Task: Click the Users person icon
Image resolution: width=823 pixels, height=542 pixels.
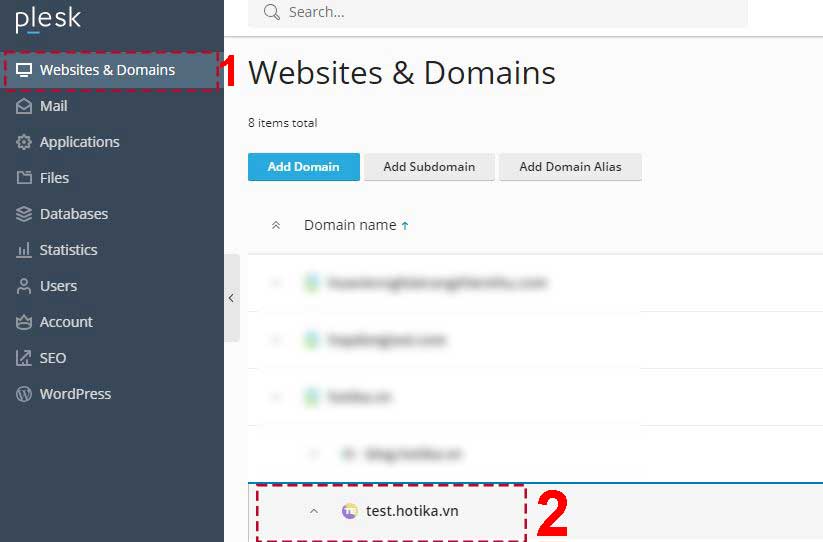Action: 24,286
